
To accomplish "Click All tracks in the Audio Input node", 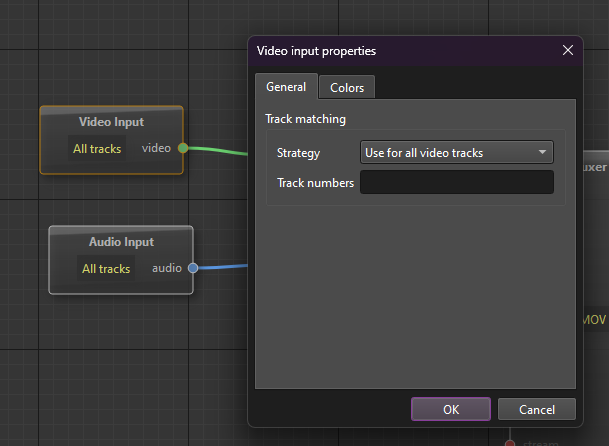I will tap(106, 269).
